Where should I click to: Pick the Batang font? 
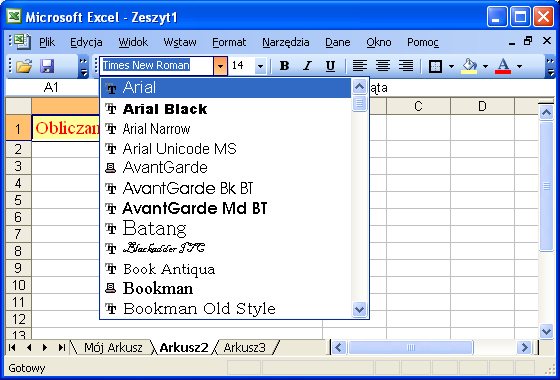pos(226,228)
